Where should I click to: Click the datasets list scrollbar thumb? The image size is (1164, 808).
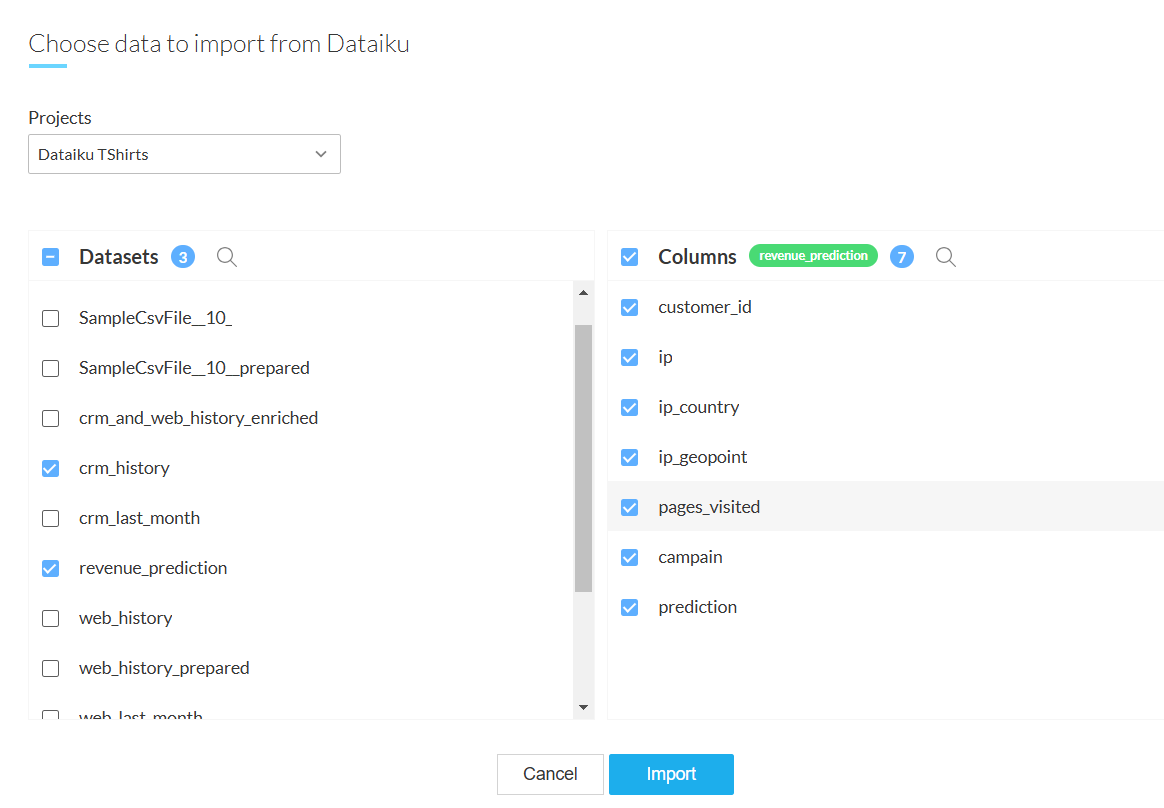tap(583, 458)
